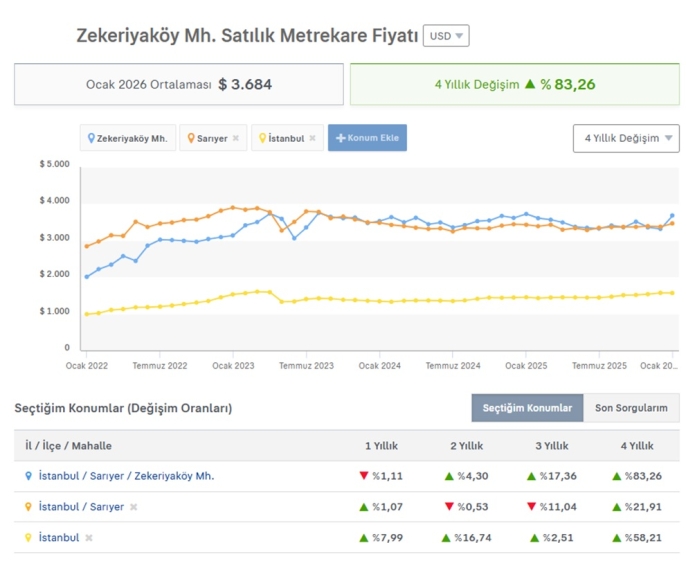Screen dimensions: 686x570
Task: Remove the İstanbul / Sarıyer row with x
Action: [134, 507]
